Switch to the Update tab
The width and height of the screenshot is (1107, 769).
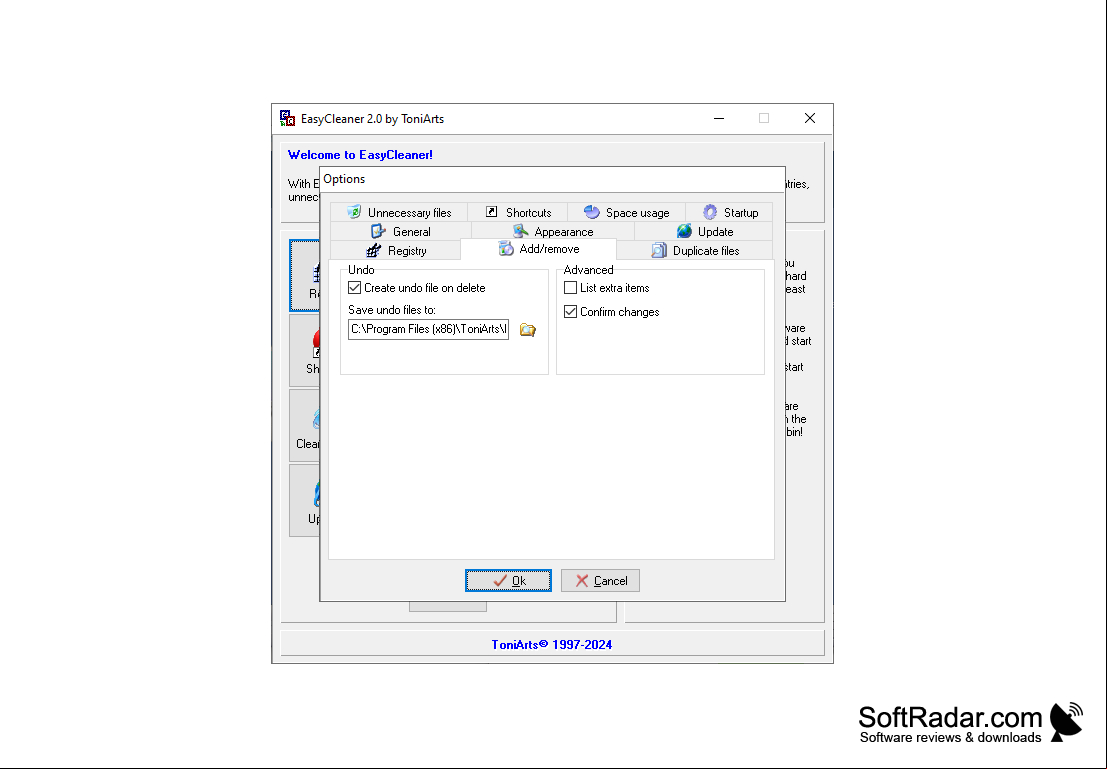coord(704,232)
